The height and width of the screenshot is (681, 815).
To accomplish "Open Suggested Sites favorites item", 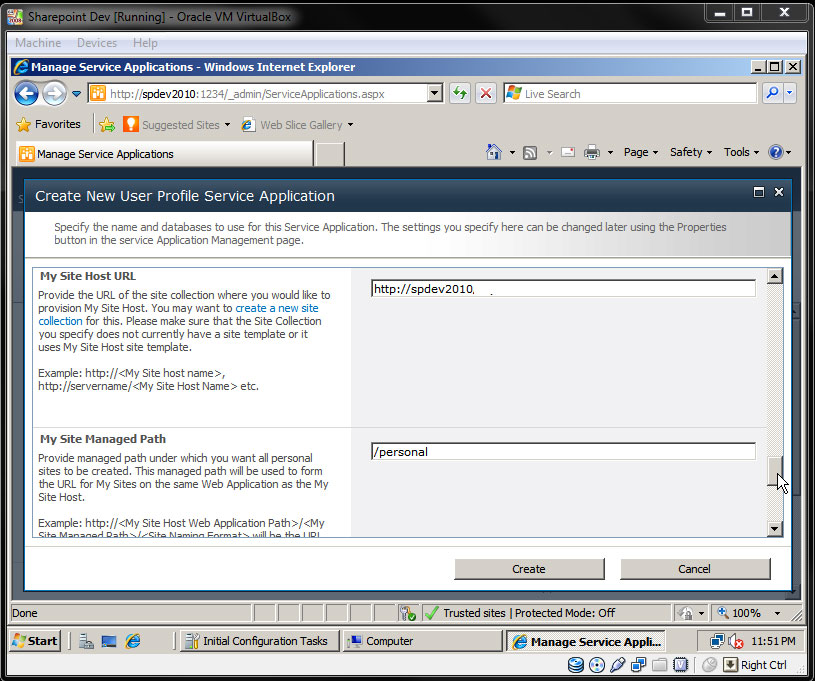I will coord(176,125).
